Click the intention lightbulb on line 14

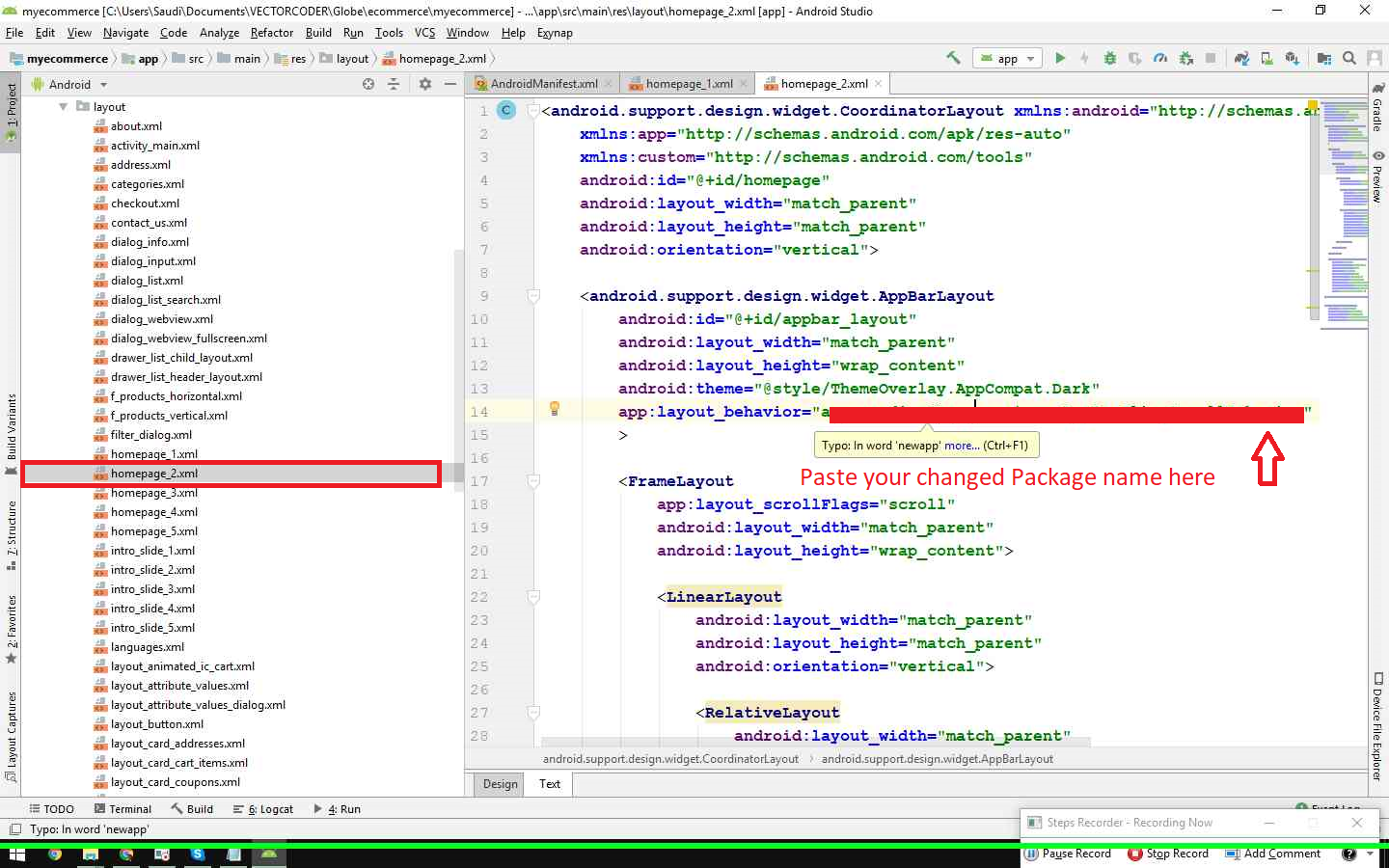click(x=555, y=409)
